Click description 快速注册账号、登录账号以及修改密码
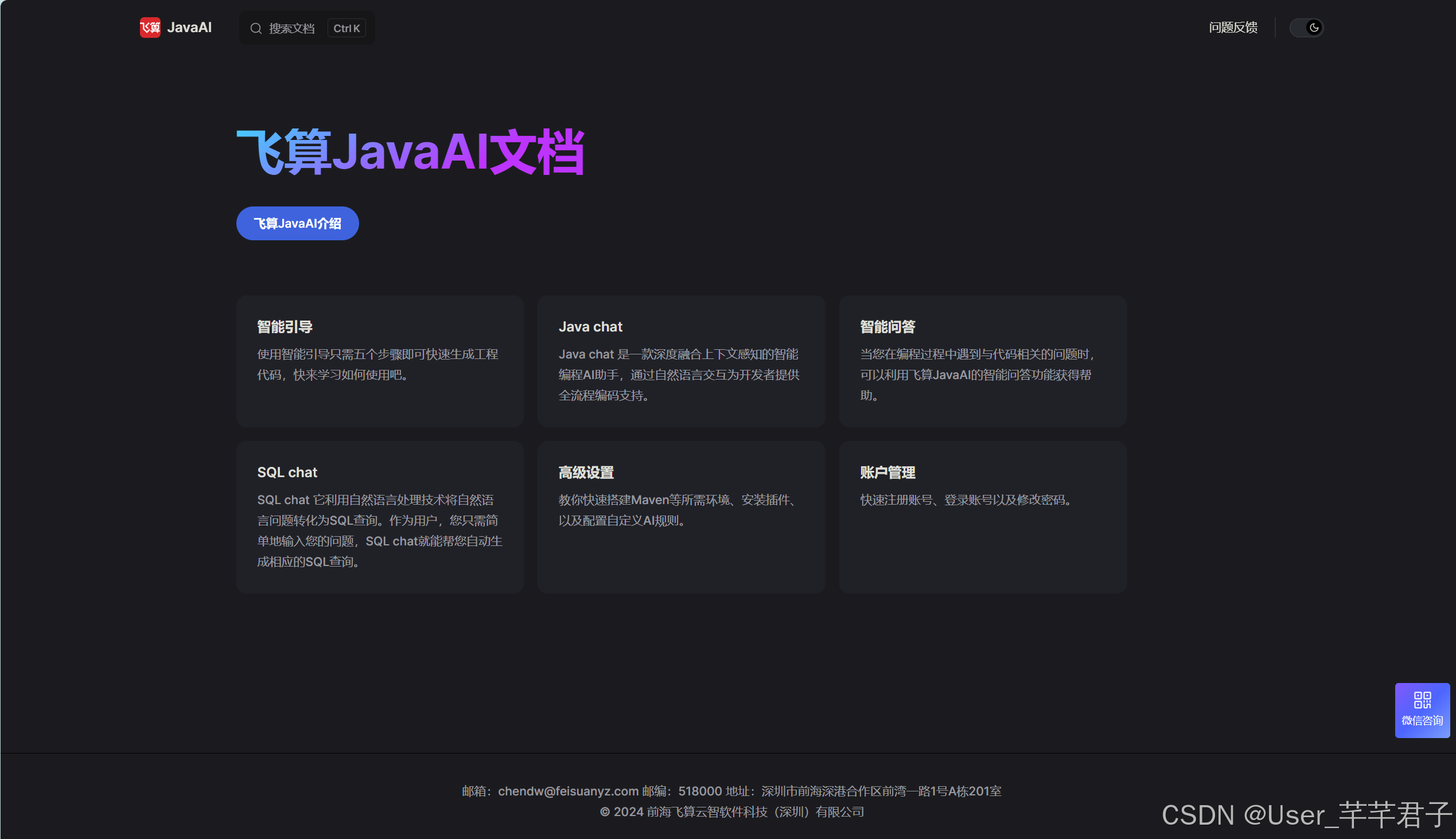Image resolution: width=1456 pixels, height=839 pixels. (x=966, y=500)
